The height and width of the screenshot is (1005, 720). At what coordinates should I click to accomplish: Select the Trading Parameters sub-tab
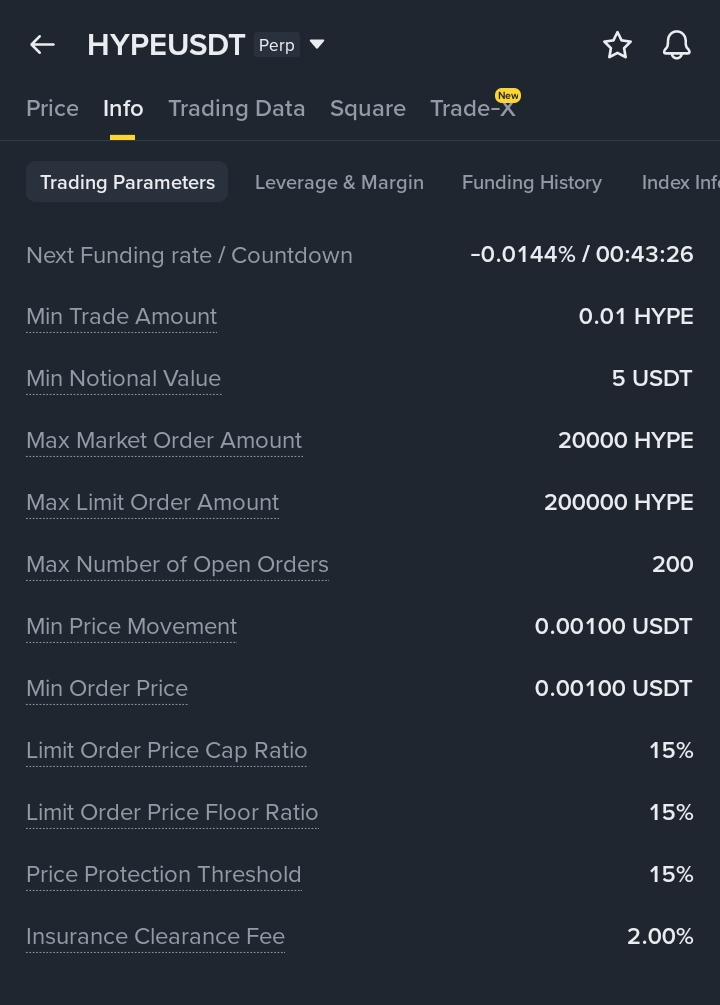point(127,183)
